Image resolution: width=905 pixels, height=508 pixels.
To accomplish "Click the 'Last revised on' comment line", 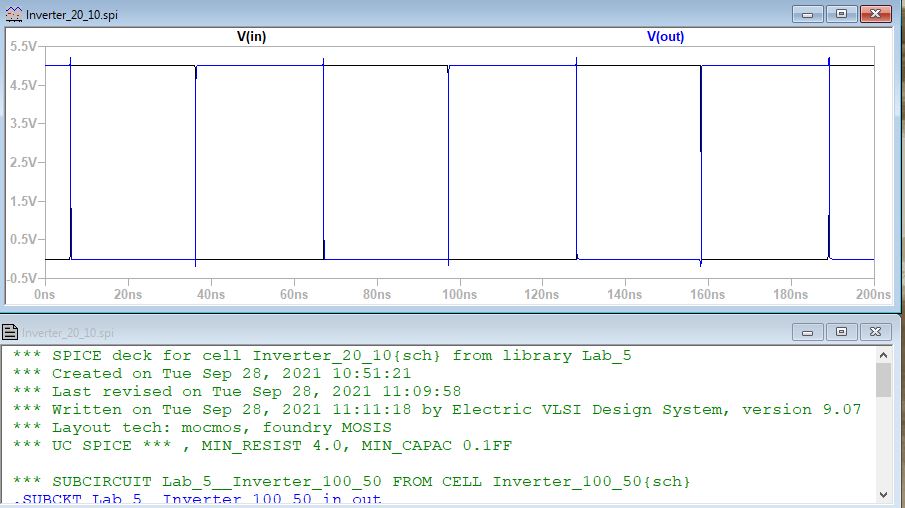I will pos(237,391).
